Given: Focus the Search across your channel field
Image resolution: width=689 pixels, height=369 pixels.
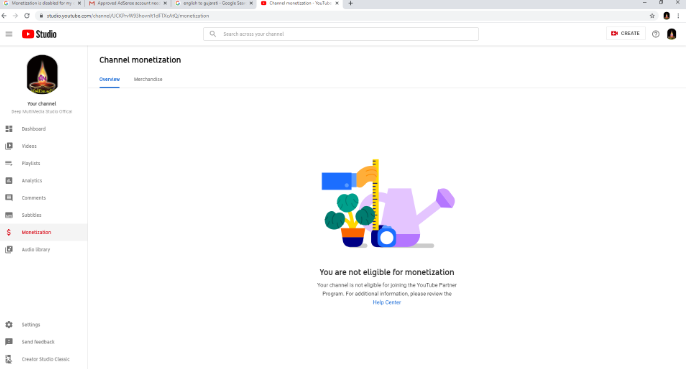Looking at the screenshot, I should tap(341, 34).
